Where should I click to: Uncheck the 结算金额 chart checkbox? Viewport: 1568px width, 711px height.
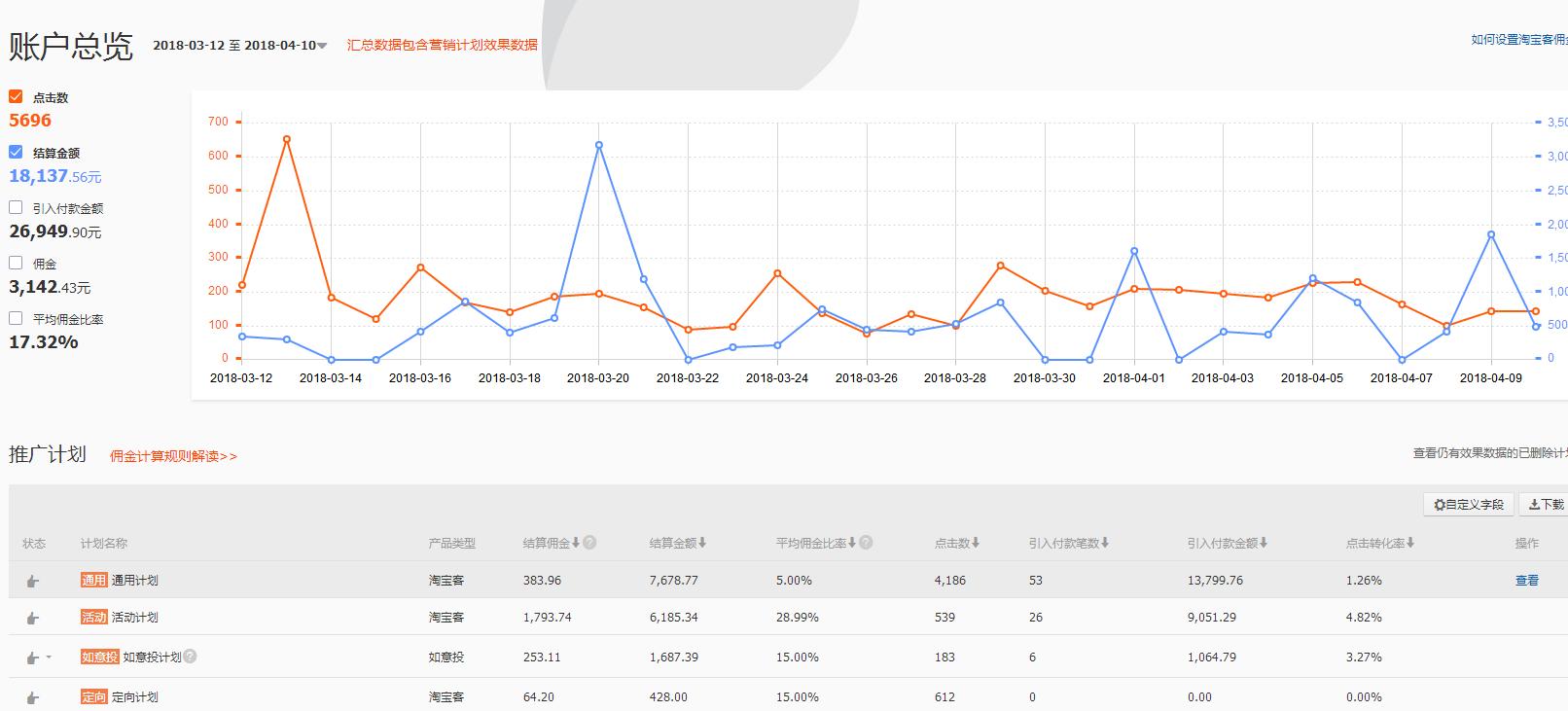16,152
